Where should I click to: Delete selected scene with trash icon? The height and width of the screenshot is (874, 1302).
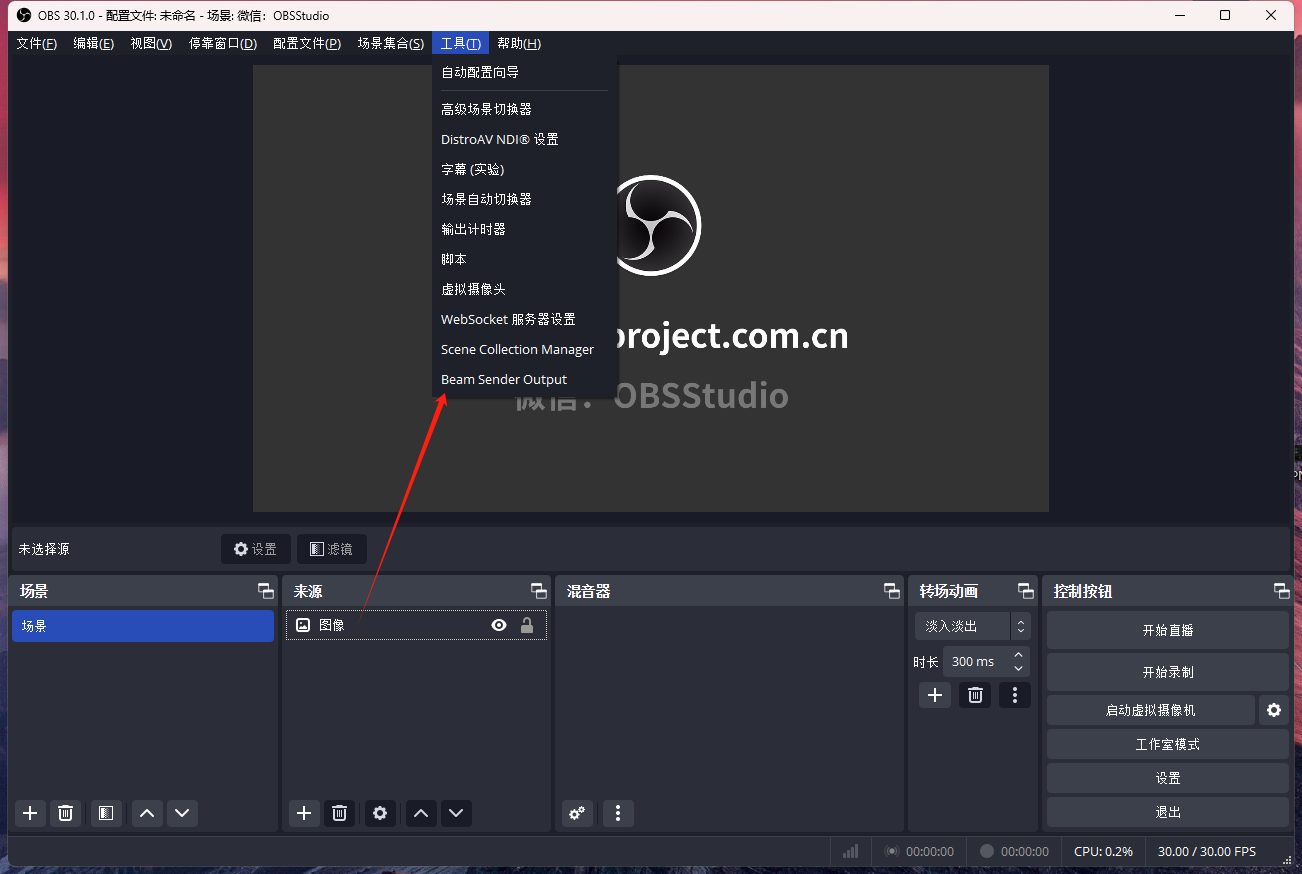pyautogui.click(x=66, y=813)
